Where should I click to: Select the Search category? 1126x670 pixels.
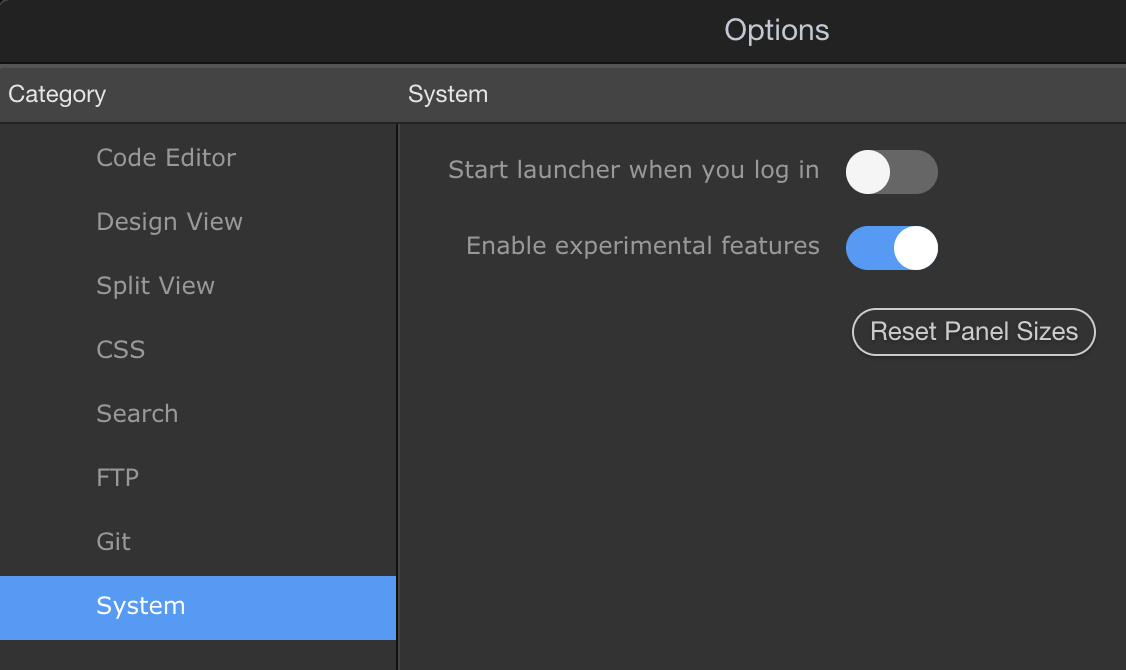[x=137, y=414]
